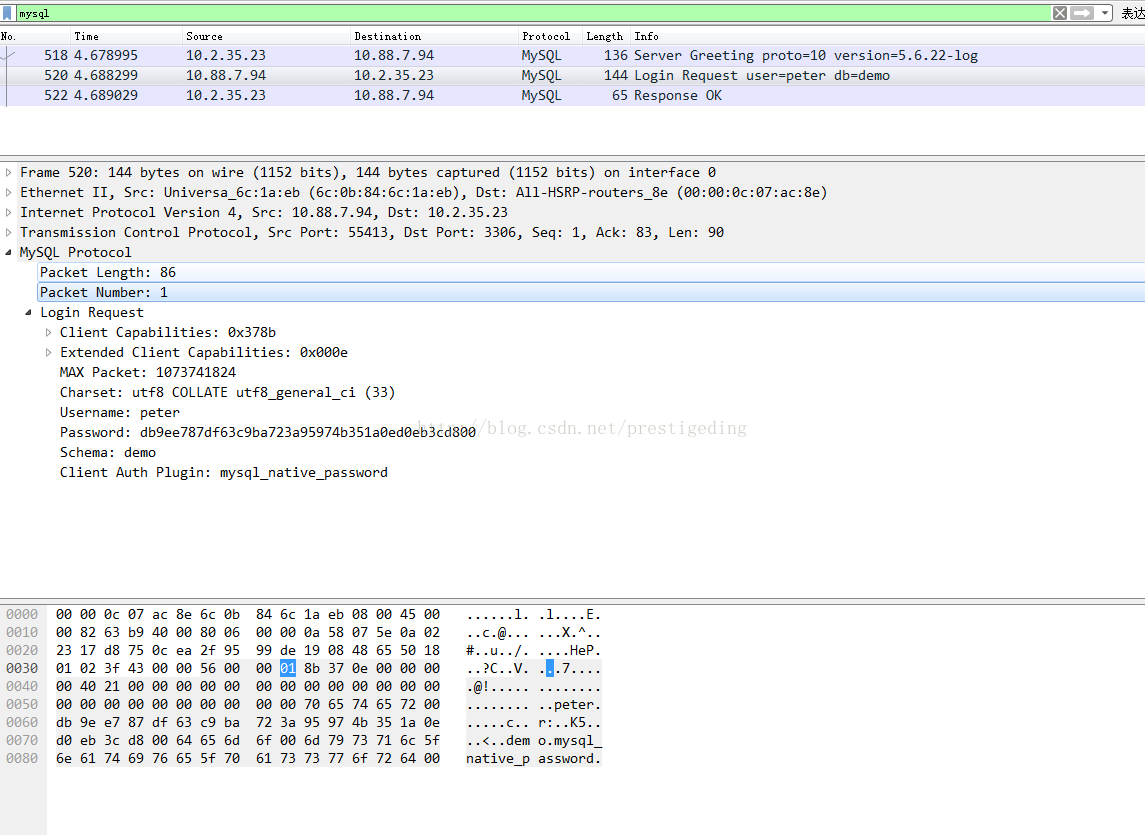Image resolution: width=1145 pixels, height=835 pixels.
Task: Apply the display filter arrow button
Action: 1082,13
